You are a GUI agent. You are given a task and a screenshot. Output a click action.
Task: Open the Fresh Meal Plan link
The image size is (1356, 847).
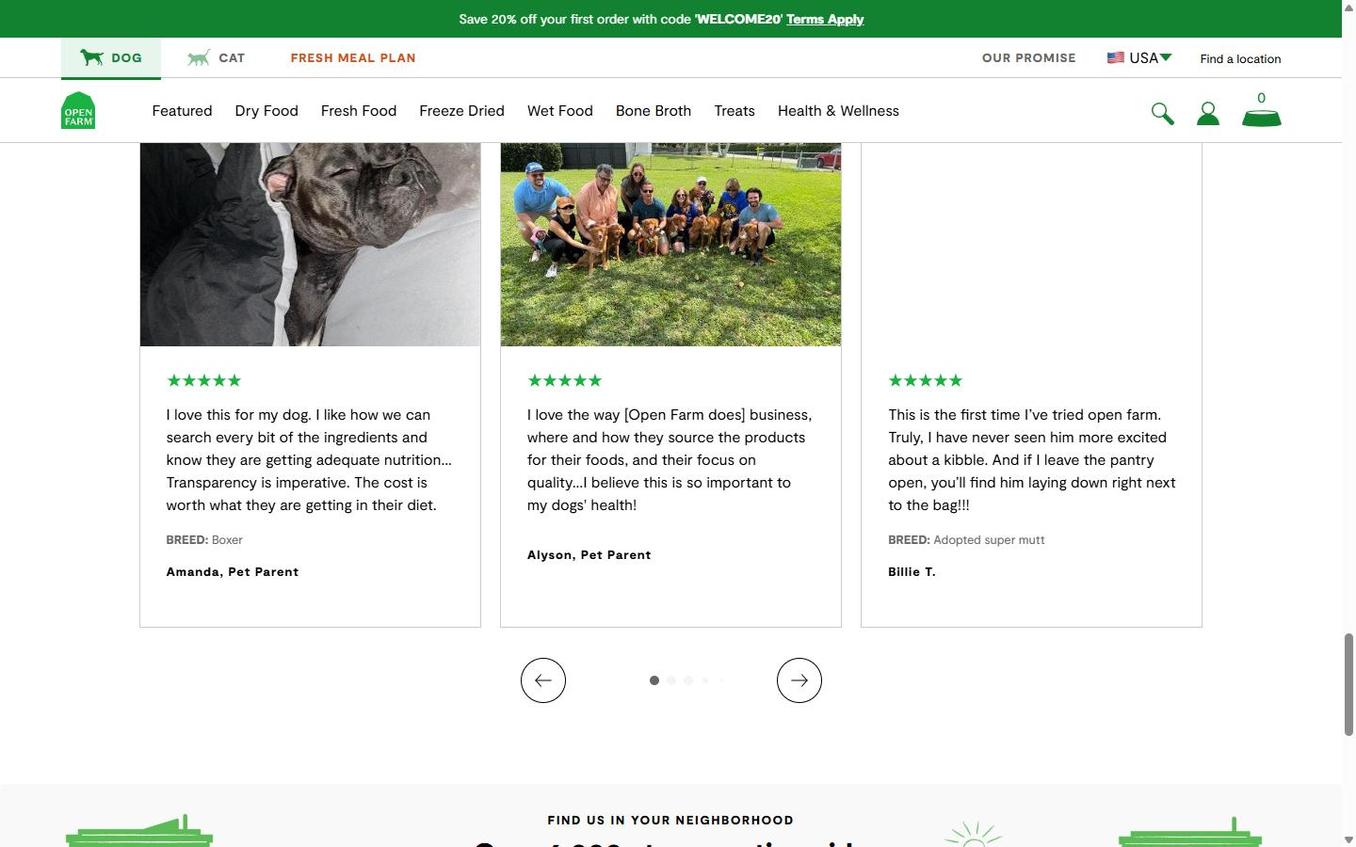click(x=353, y=58)
